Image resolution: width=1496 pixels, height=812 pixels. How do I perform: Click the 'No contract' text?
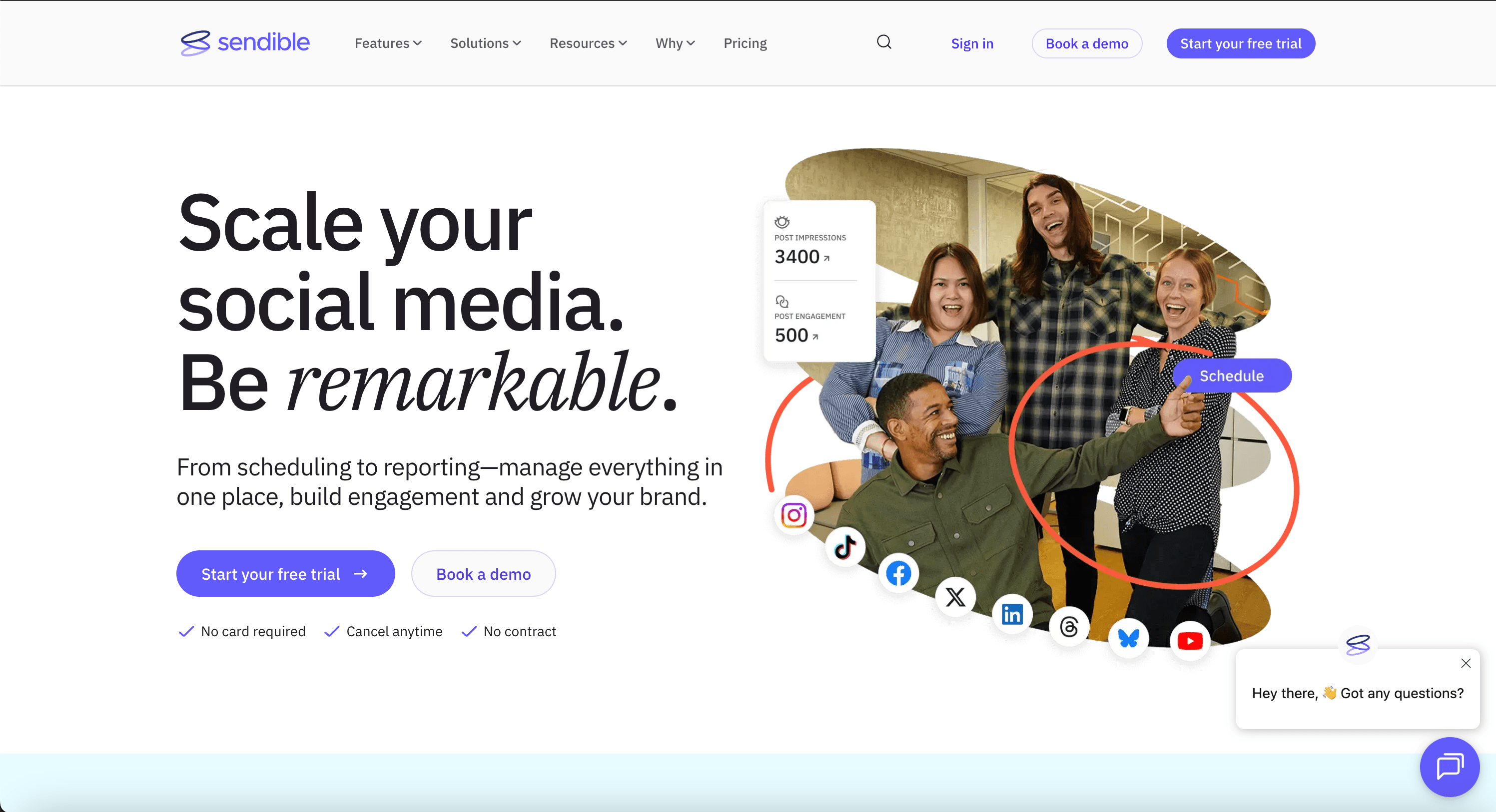[x=520, y=631]
